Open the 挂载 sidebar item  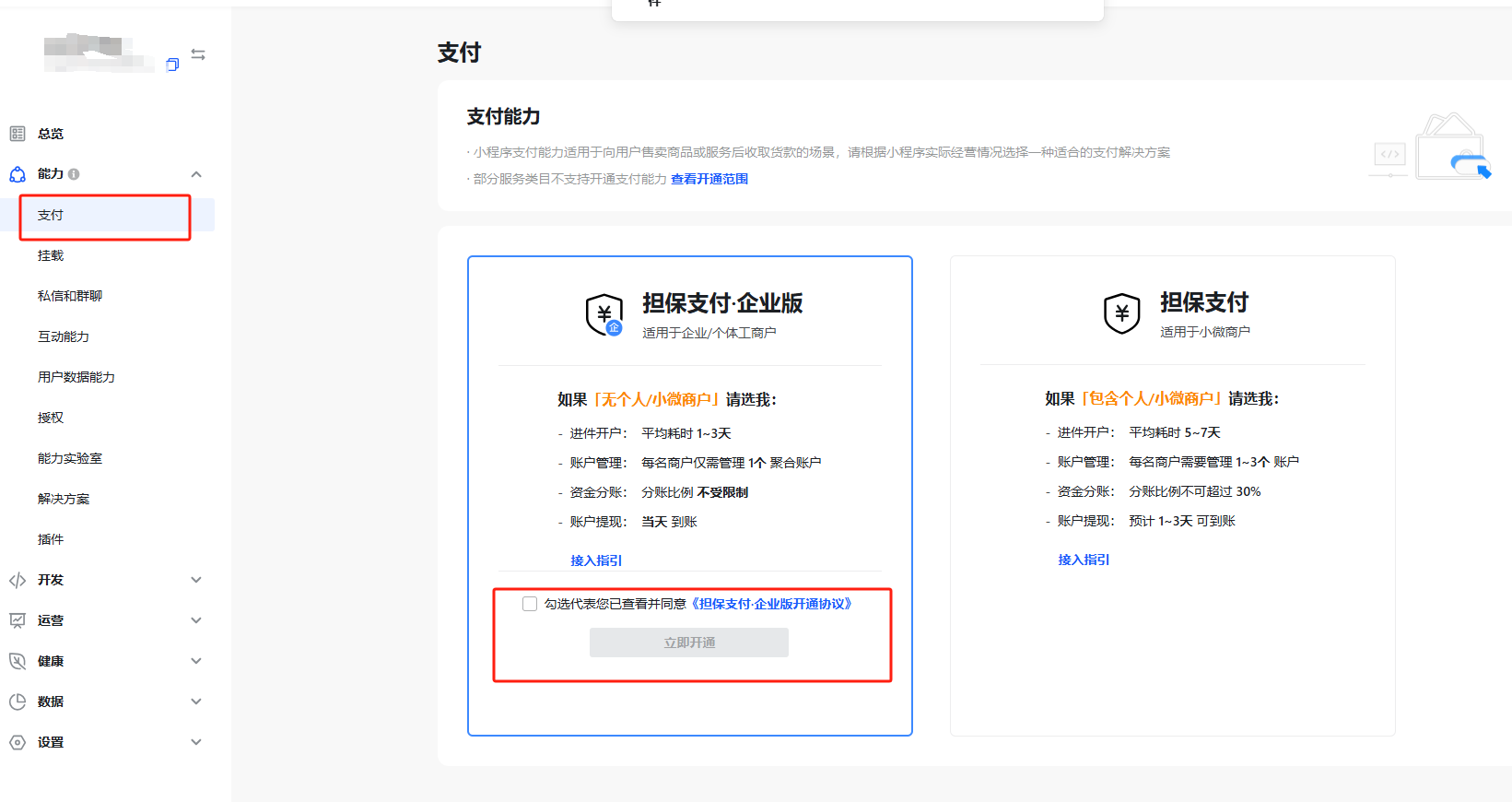[51, 255]
